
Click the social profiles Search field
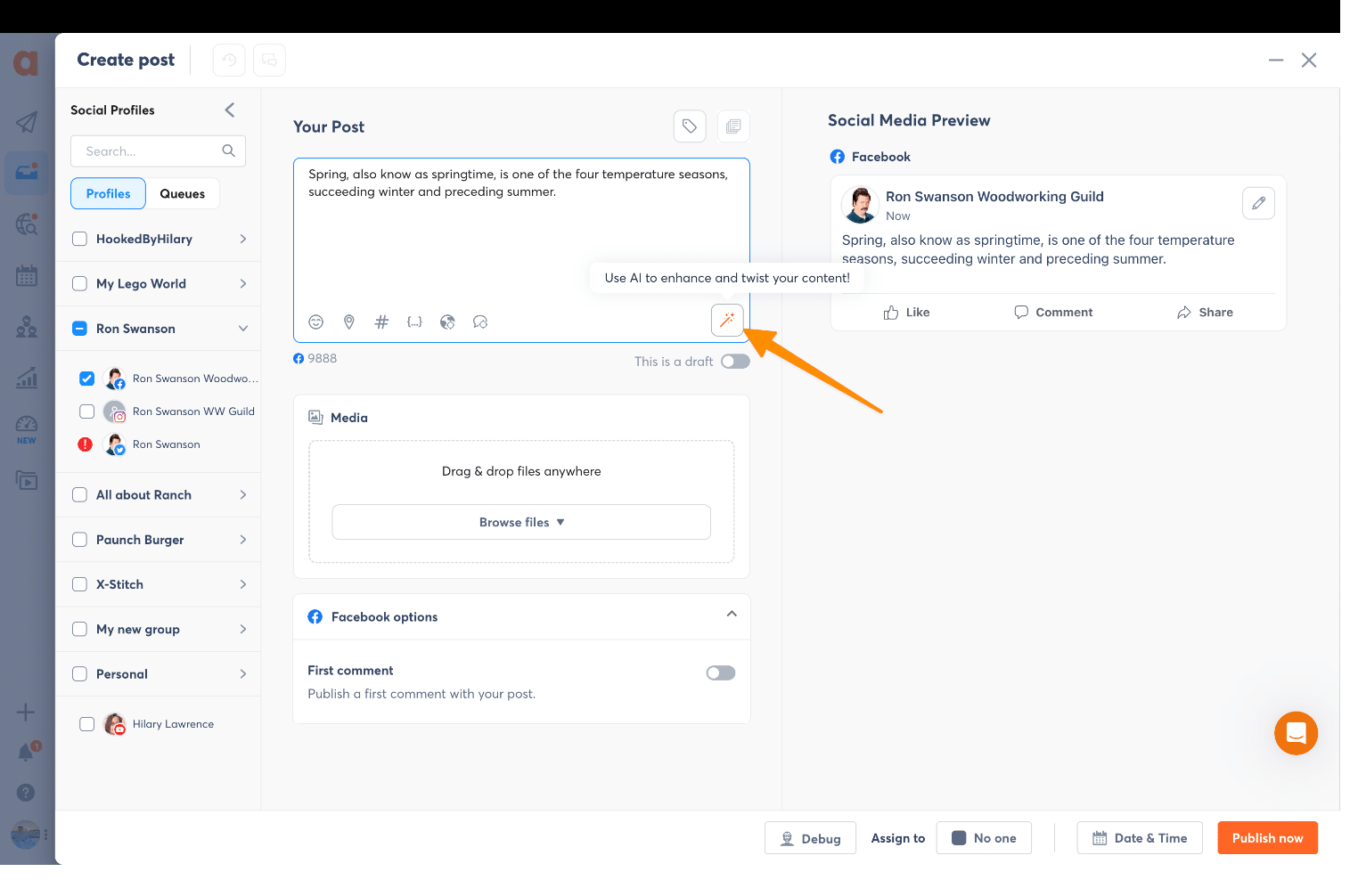click(158, 151)
